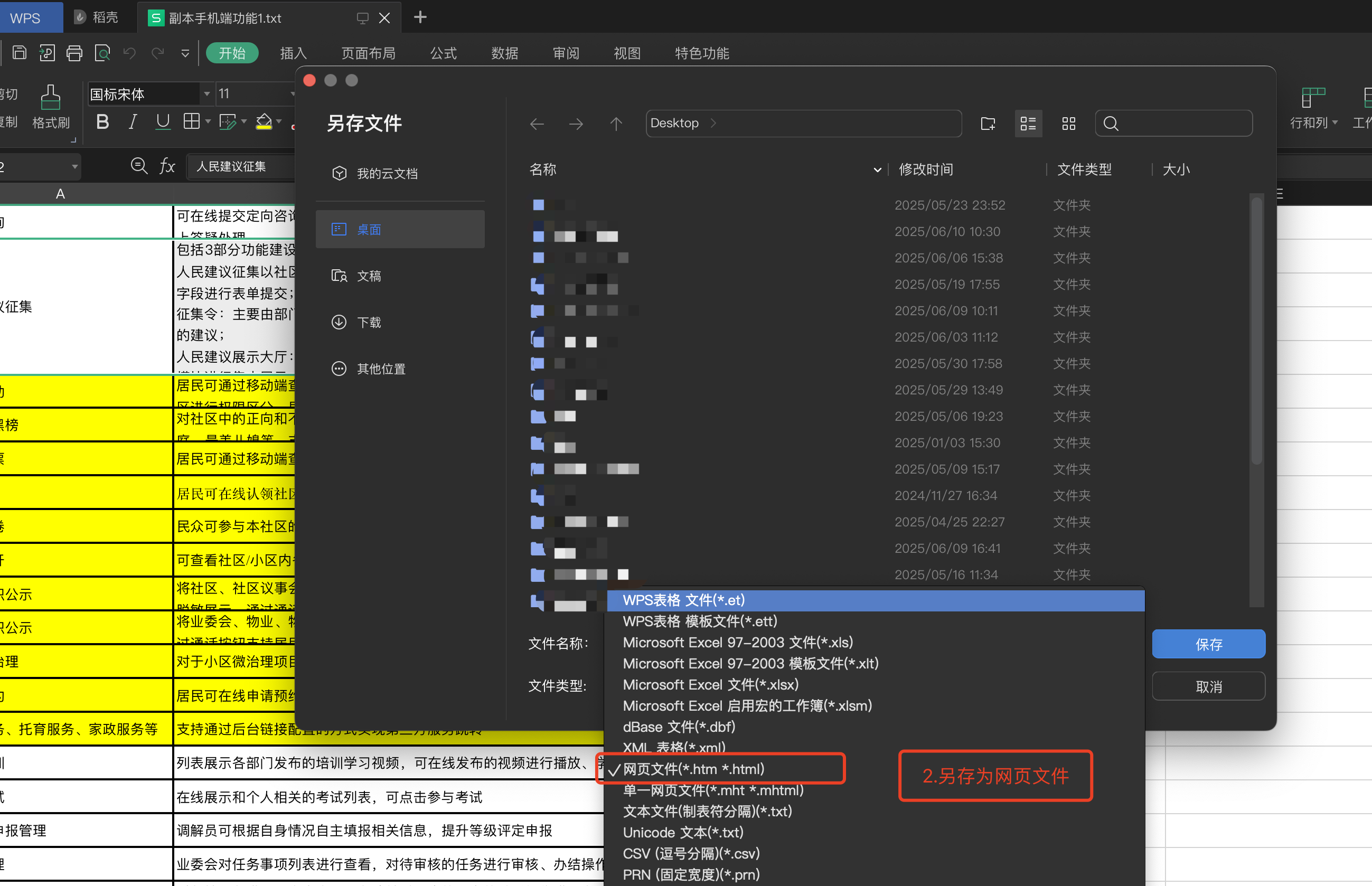Switch to grid view in the file browser
Image resolution: width=1372 pixels, height=886 pixels.
coord(1068,123)
